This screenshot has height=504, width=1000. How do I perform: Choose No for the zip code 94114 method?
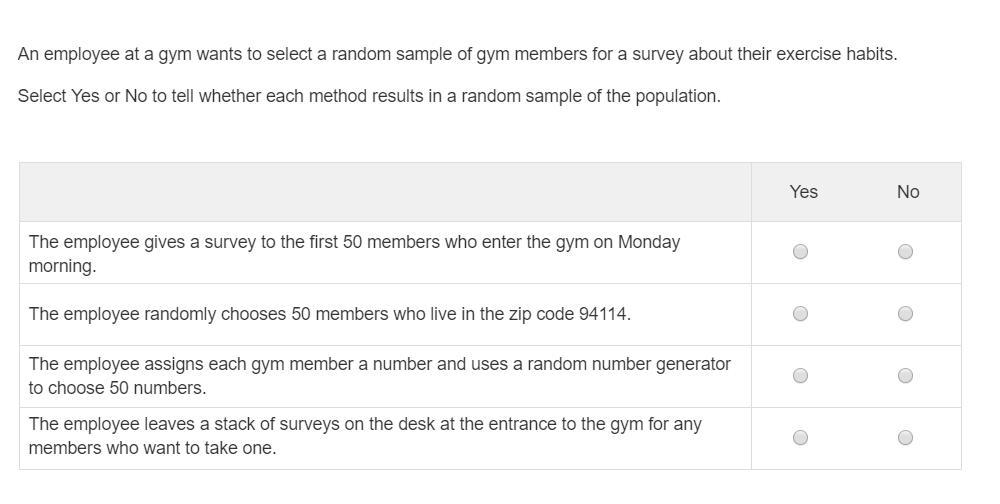tap(905, 314)
